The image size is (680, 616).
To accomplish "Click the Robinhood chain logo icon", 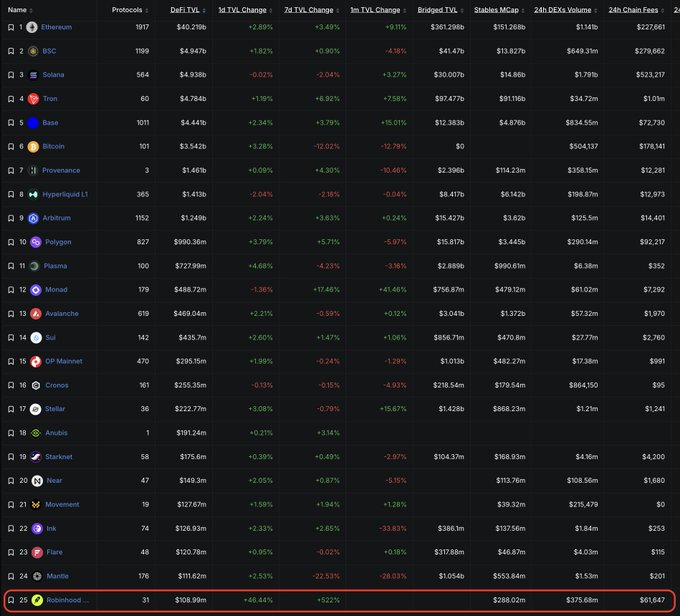I will click(37, 600).
